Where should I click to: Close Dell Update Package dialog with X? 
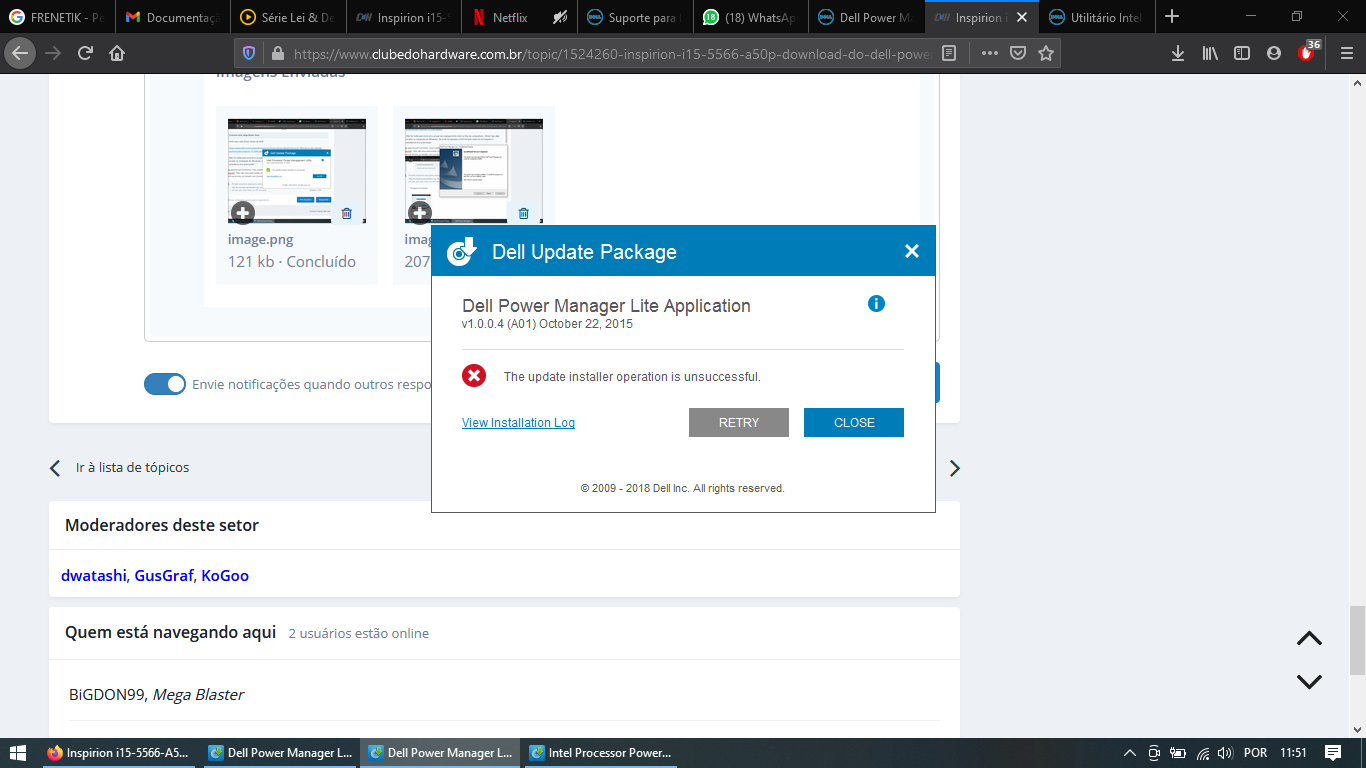click(911, 251)
